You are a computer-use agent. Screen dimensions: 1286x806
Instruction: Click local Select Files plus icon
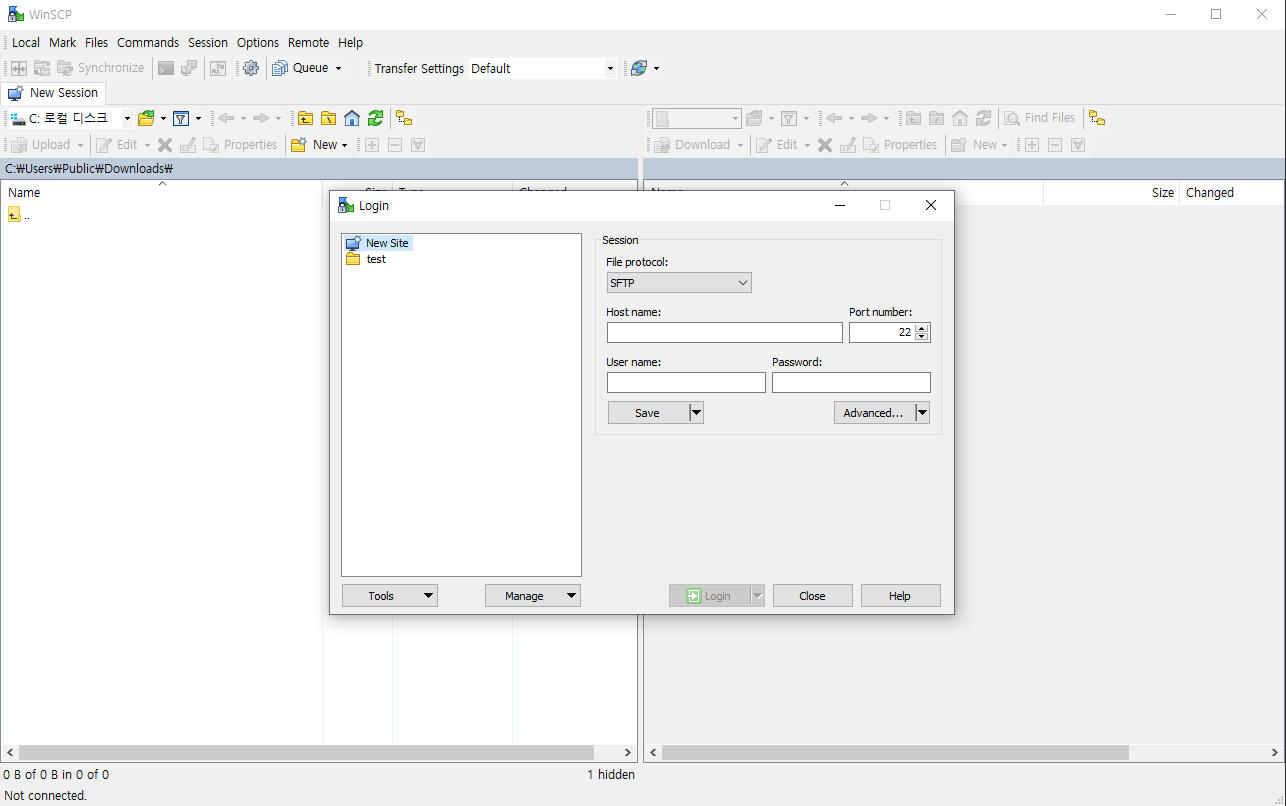click(x=372, y=145)
